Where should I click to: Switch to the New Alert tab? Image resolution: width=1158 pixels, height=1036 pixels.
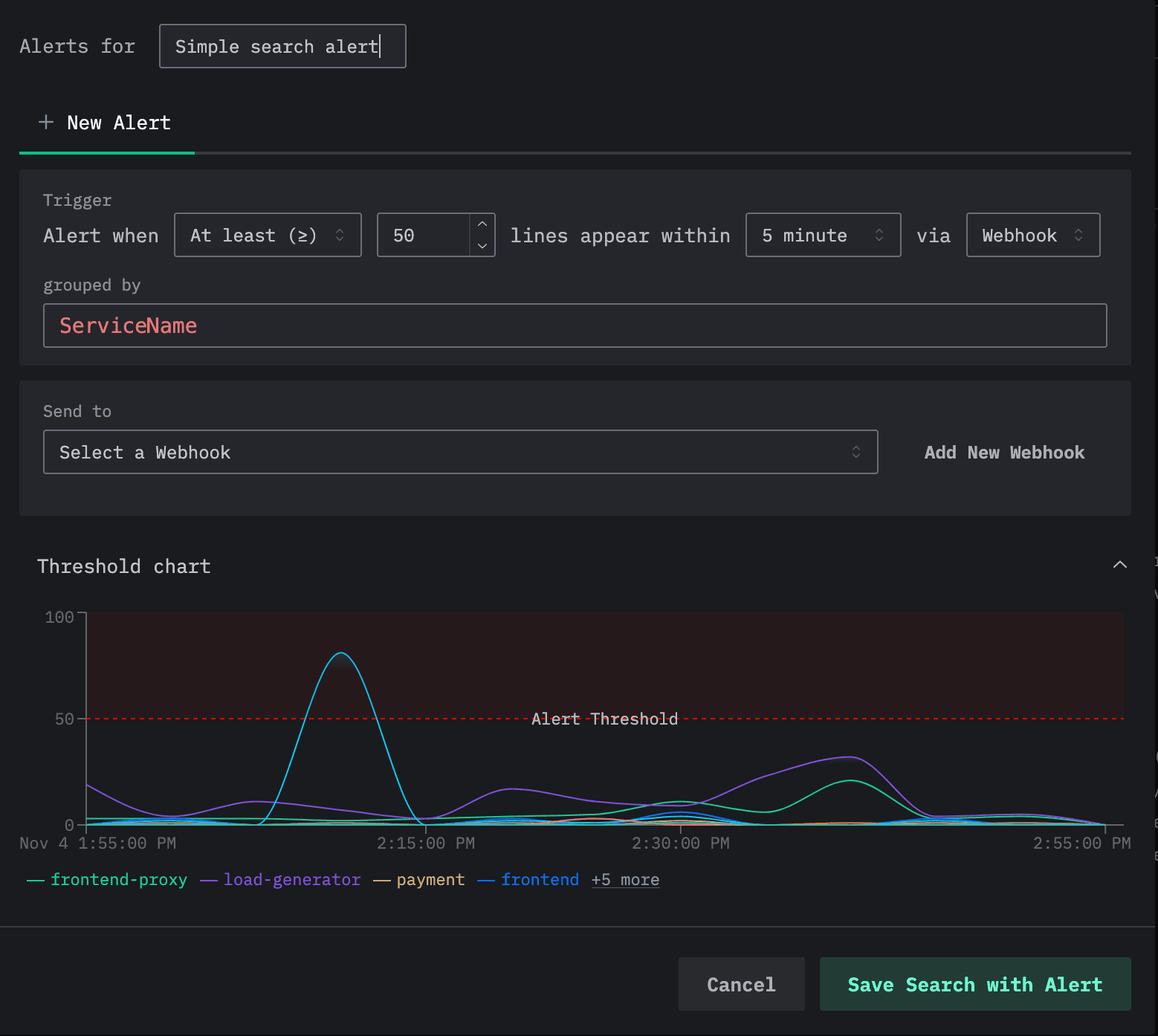click(118, 123)
